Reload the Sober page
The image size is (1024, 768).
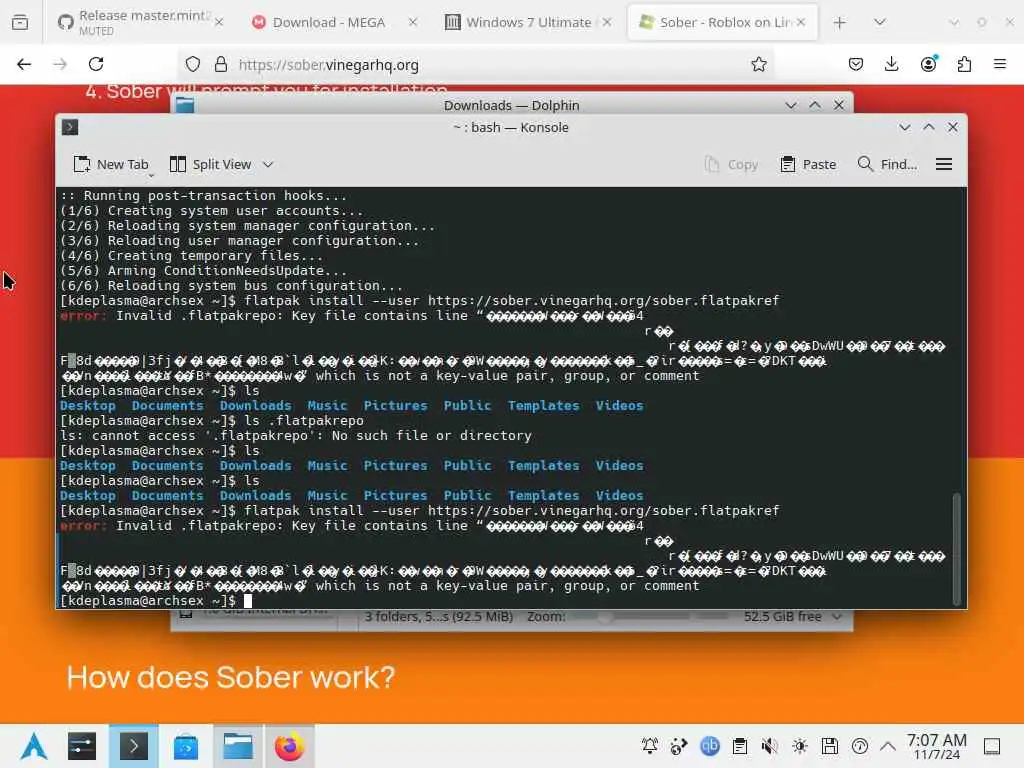pyautogui.click(x=96, y=64)
